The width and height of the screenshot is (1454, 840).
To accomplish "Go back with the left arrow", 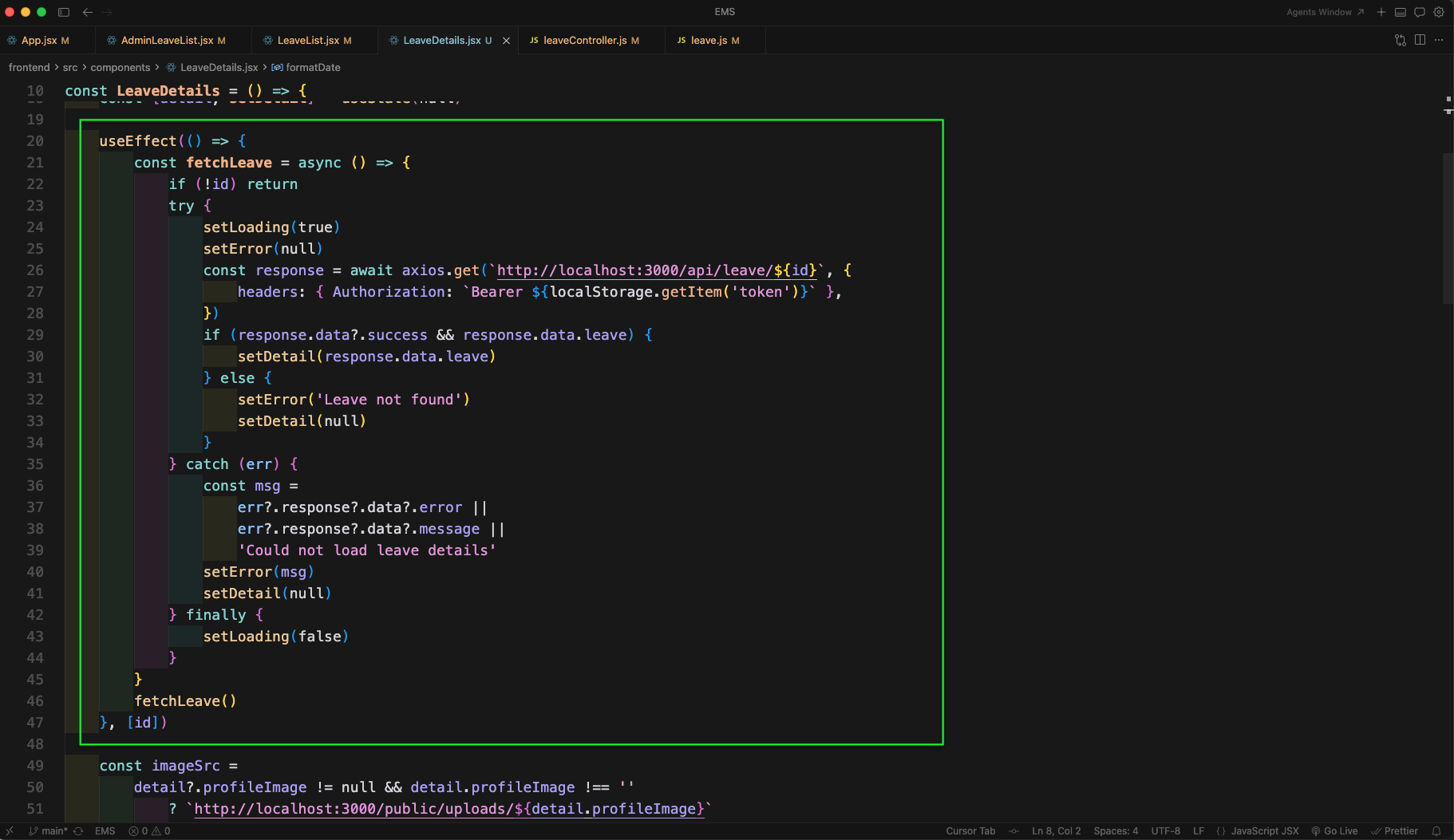I will (88, 12).
